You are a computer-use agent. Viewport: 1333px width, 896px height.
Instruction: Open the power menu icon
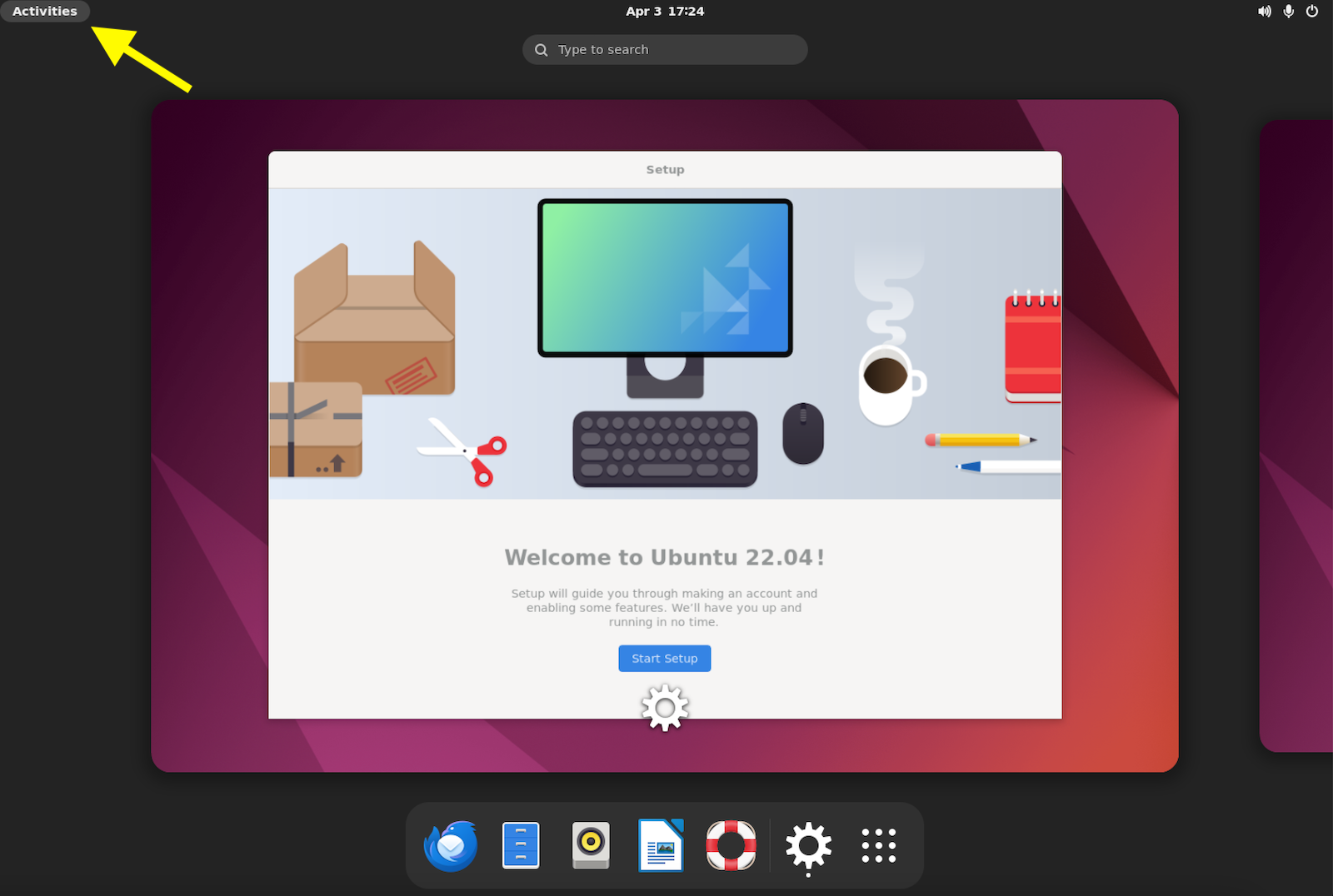pyautogui.click(x=1312, y=12)
